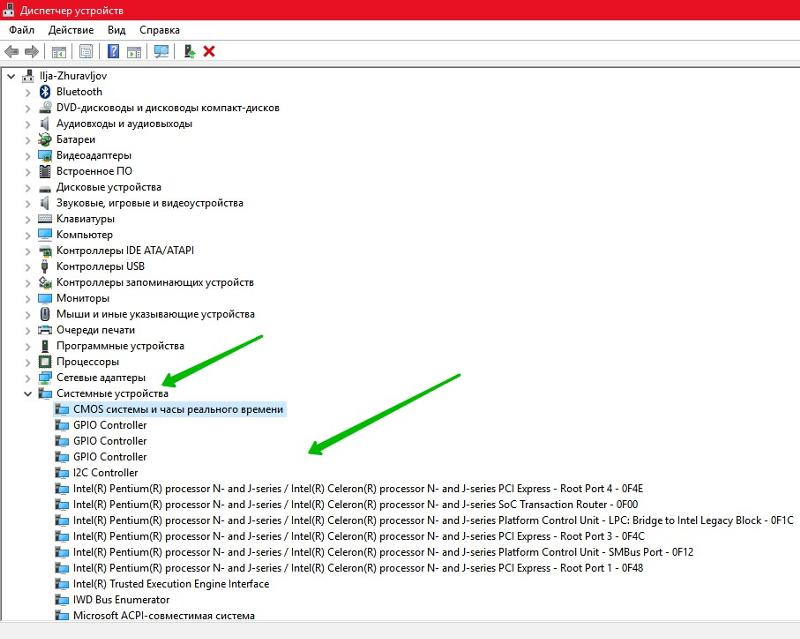Click the Батареи battery icon
The height and width of the screenshot is (639, 800).
click(x=45, y=139)
